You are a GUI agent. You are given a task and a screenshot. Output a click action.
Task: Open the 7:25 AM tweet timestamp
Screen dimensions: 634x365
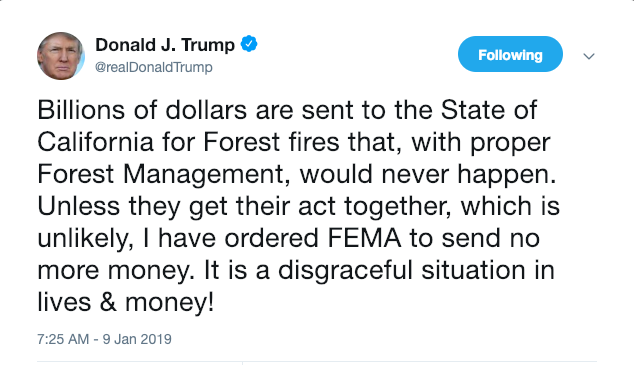(63, 339)
